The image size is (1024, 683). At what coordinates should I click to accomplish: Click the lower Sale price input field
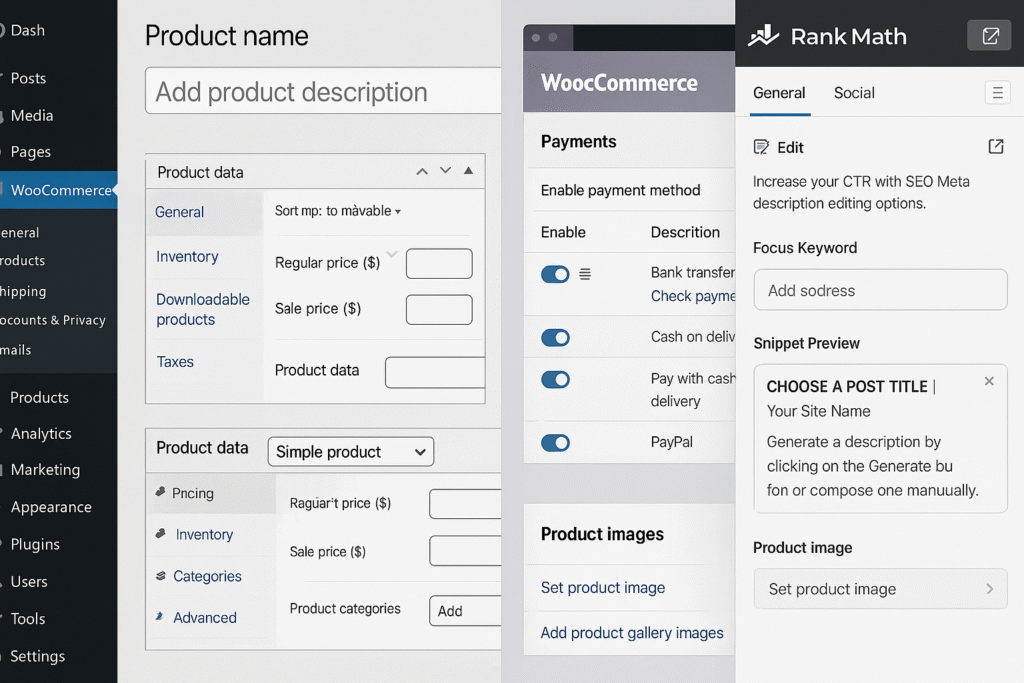[465, 551]
